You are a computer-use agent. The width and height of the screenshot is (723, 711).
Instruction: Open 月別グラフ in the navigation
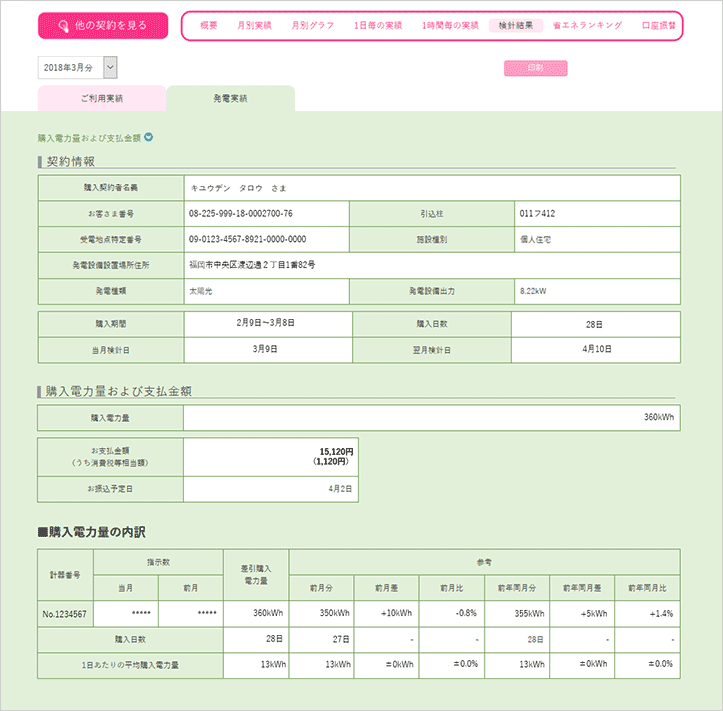coord(312,26)
